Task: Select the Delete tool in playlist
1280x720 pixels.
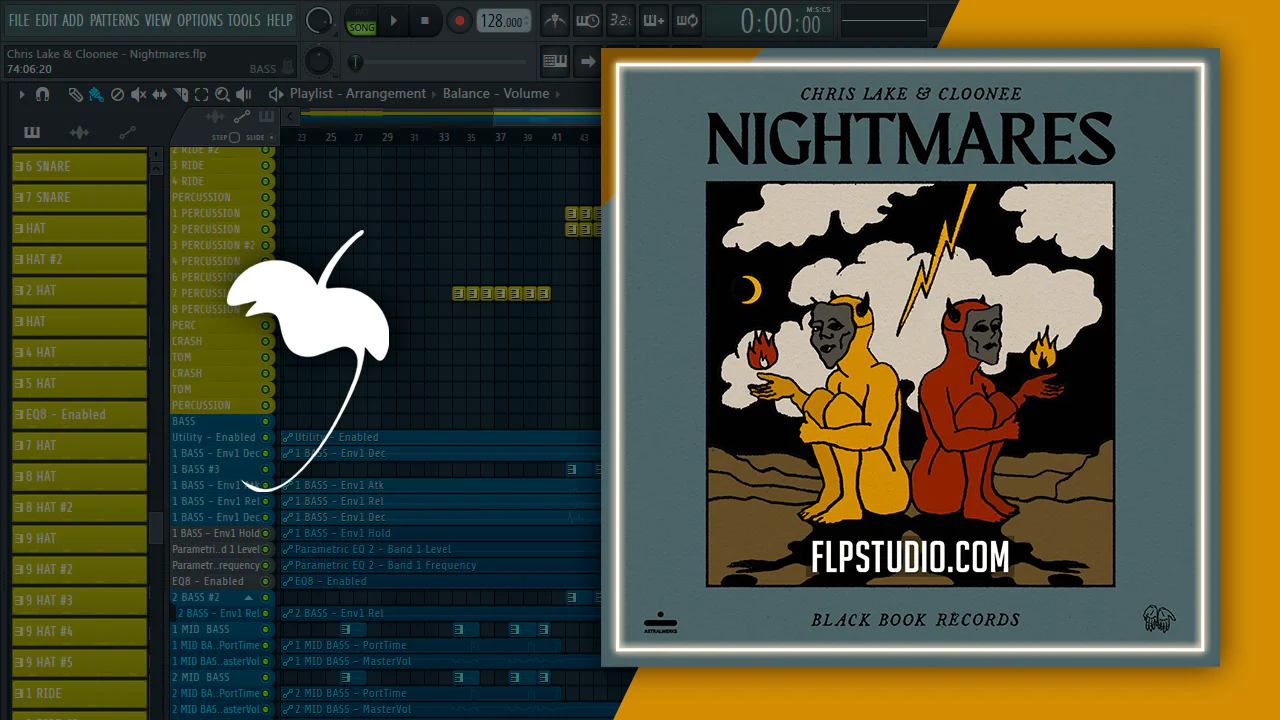Action: [117, 94]
